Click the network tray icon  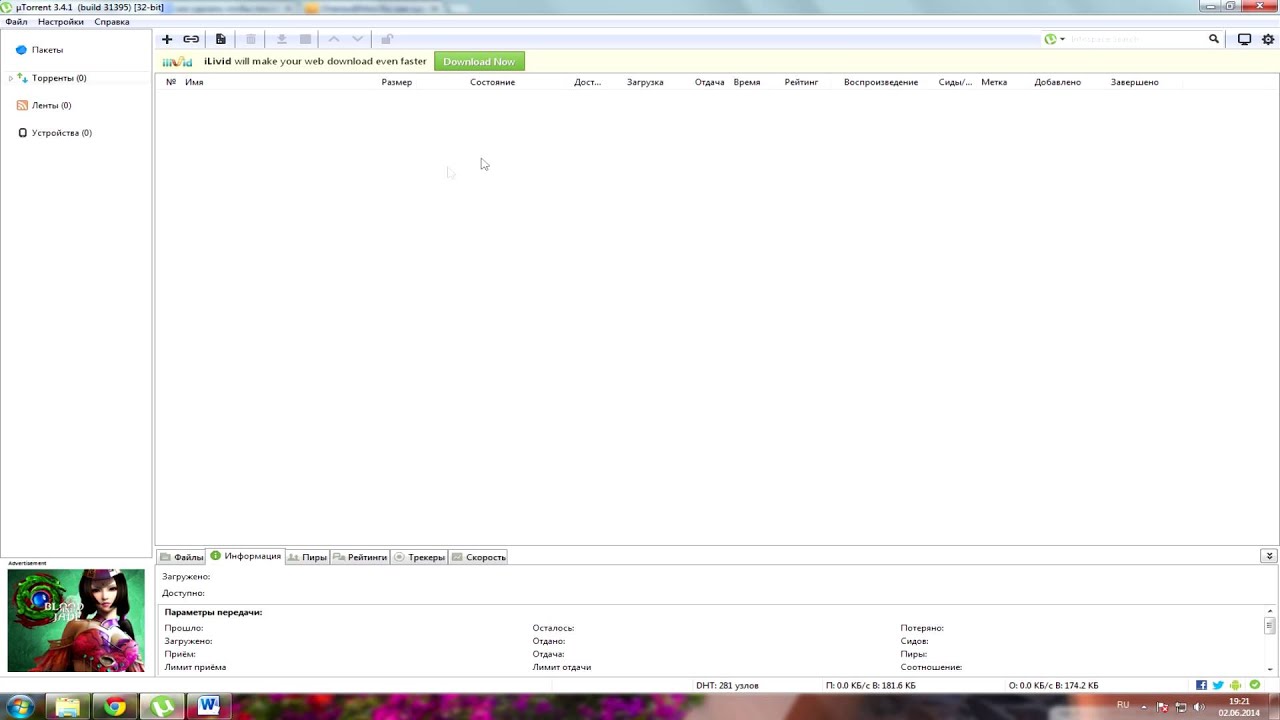[1181, 707]
